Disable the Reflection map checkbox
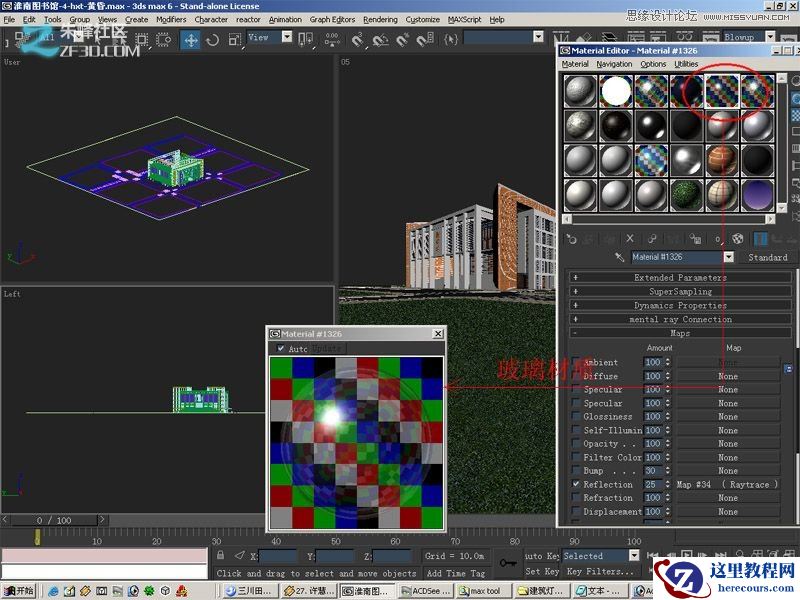 tap(576, 483)
